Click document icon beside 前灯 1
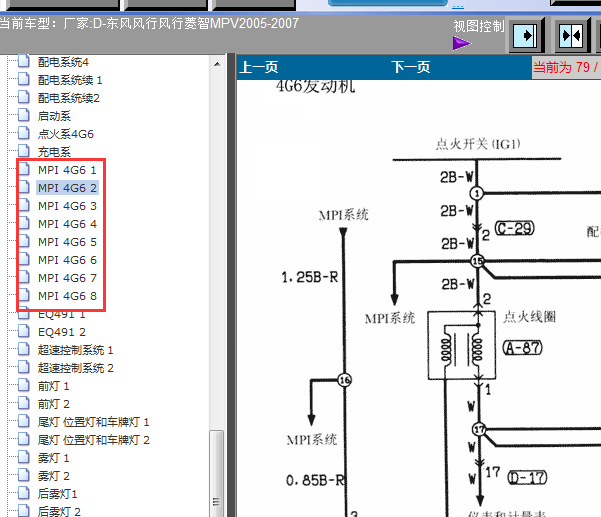 click(24, 386)
